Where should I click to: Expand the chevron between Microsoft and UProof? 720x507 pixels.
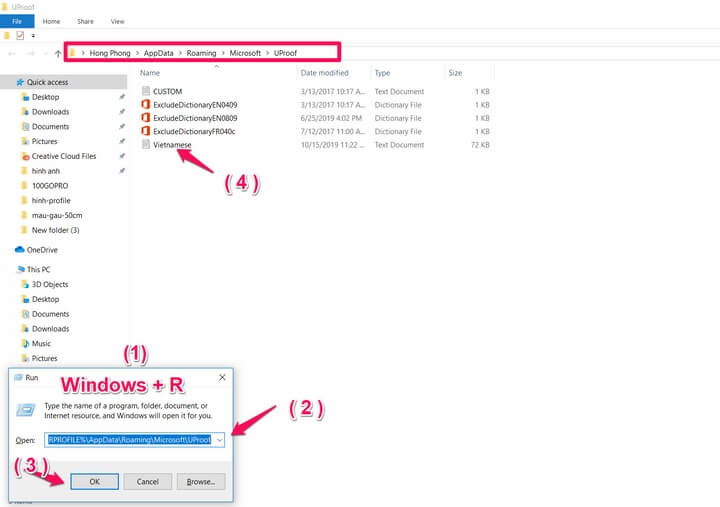click(267, 53)
